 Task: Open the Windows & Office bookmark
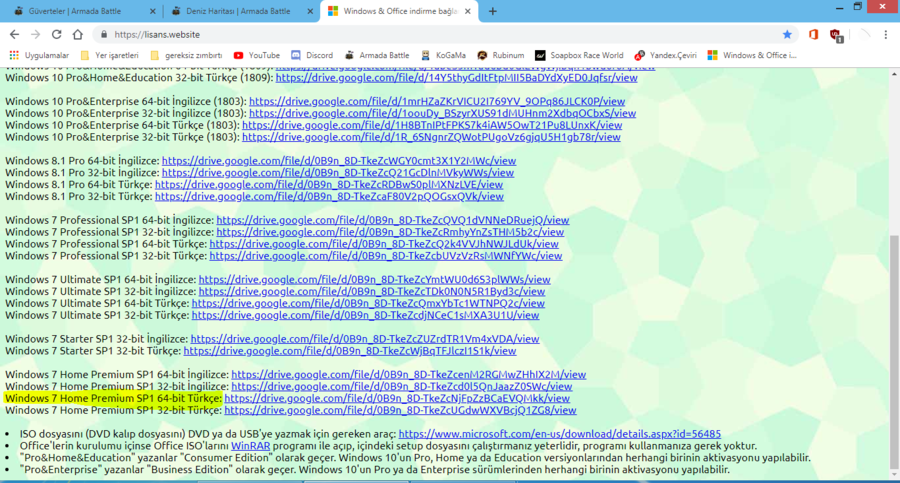(x=752, y=55)
